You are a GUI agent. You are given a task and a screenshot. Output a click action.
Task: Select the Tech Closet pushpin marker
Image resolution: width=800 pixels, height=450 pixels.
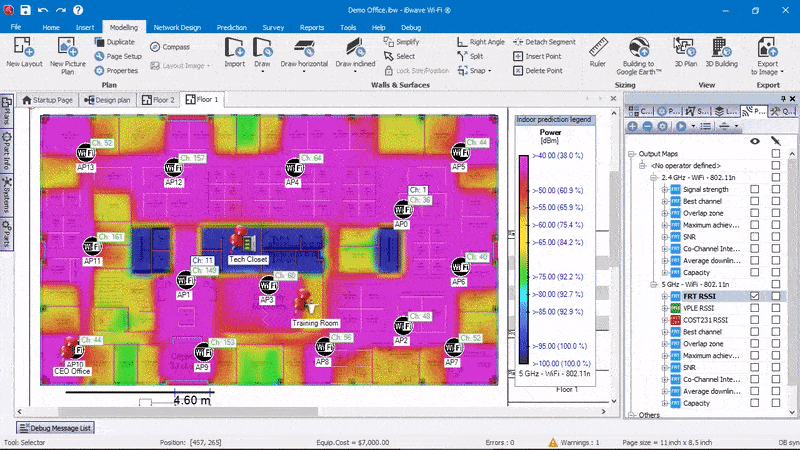238,237
